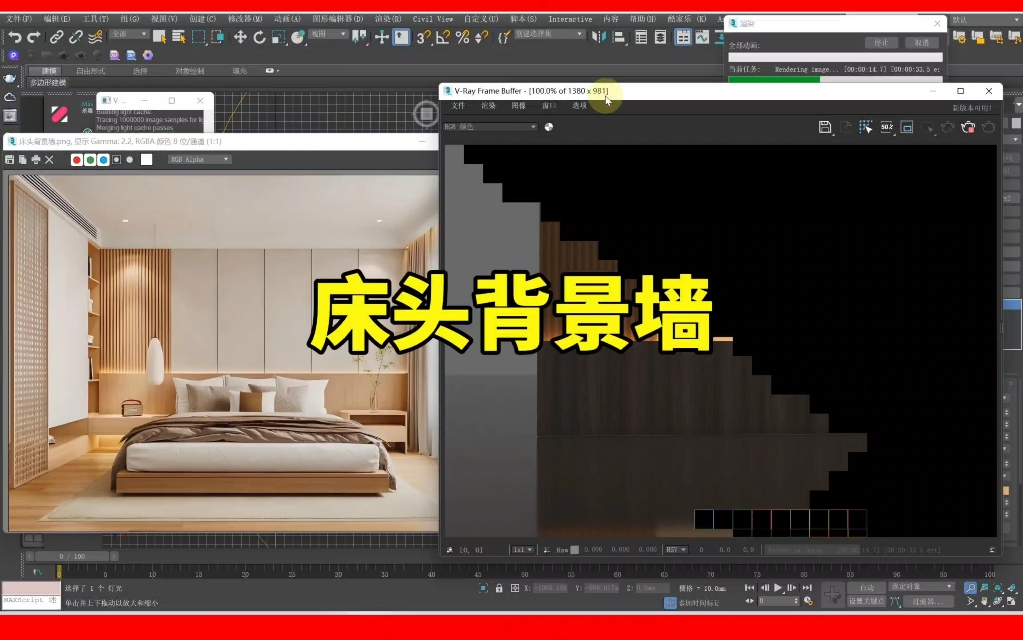Activate the Select and Place tool
The image size is (1023, 640).
(298, 37)
